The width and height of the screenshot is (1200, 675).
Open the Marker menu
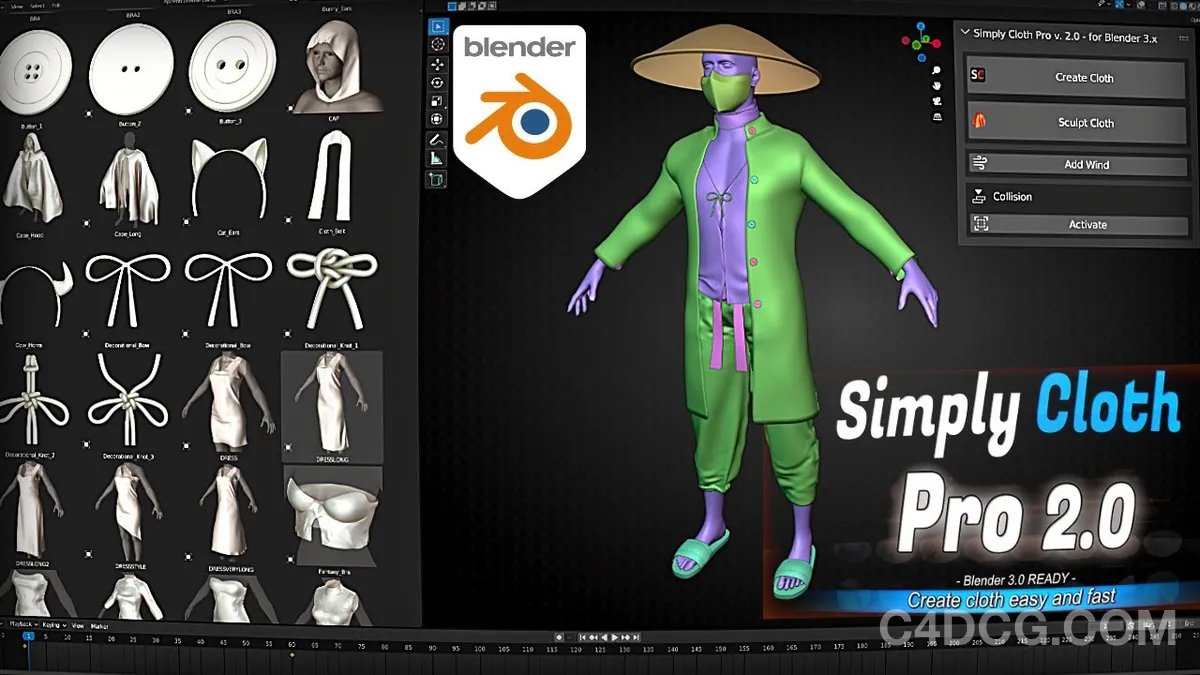[x=100, y=623]
